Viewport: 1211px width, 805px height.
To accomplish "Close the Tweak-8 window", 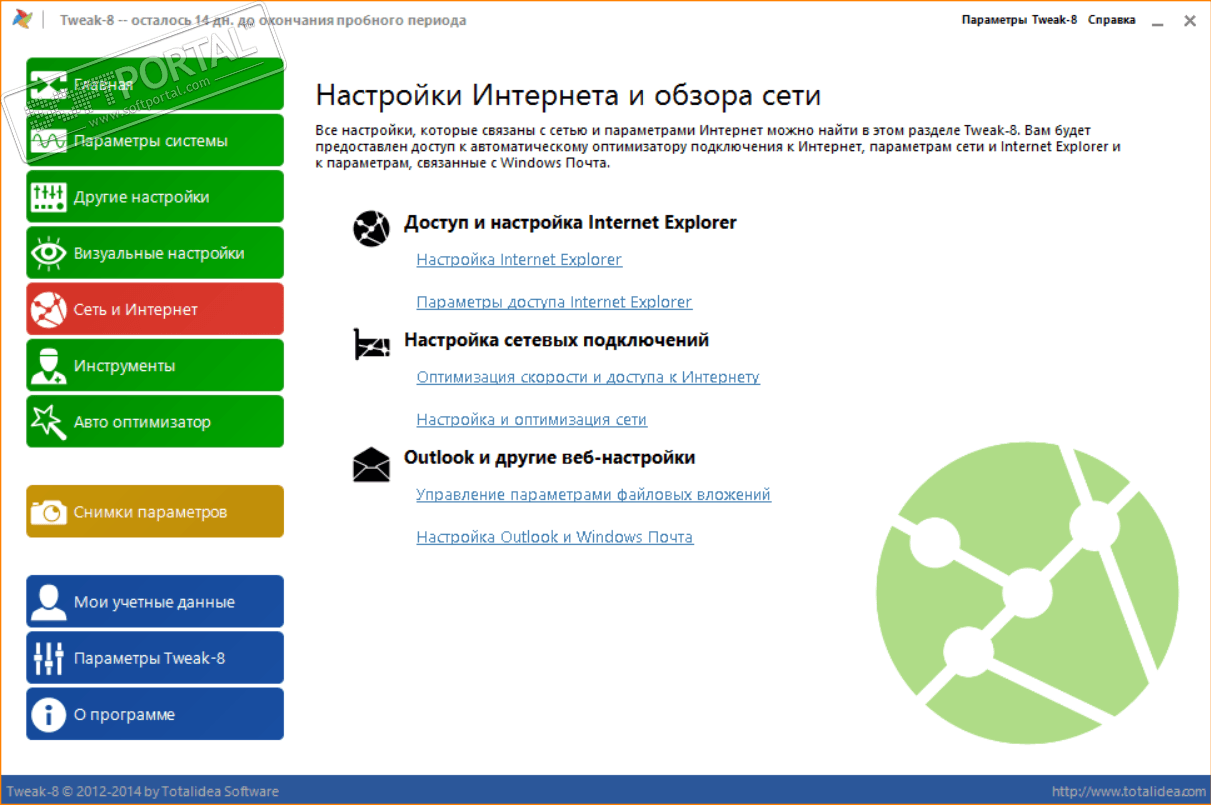I will pyautogui.click(x=1189, y=20).
